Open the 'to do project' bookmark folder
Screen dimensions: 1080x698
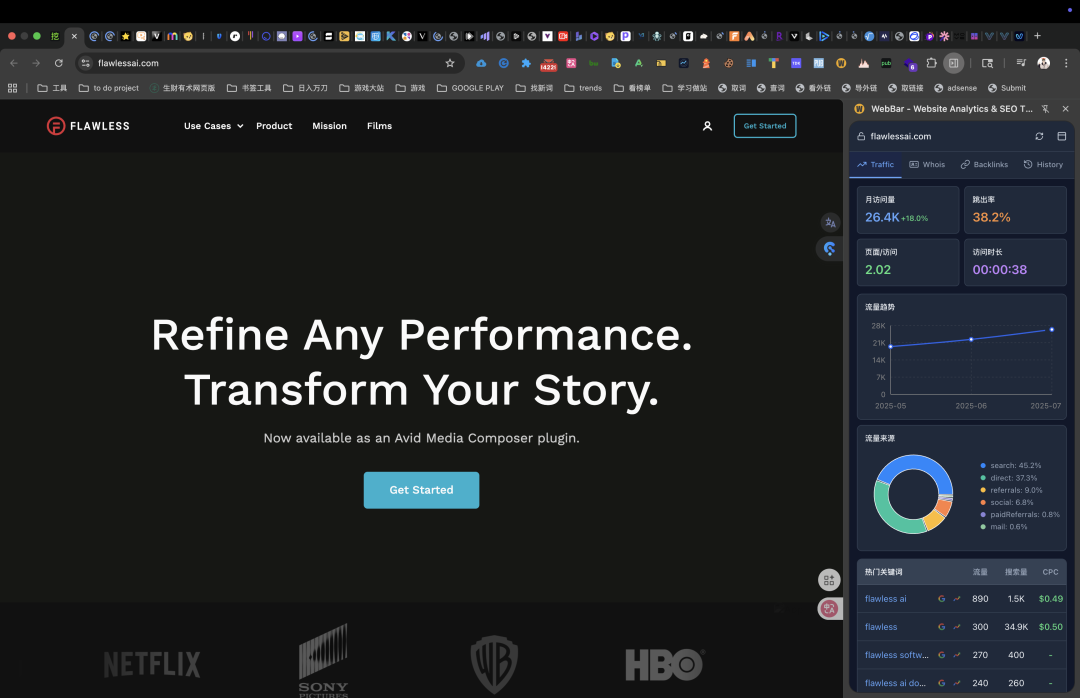(109, 88)
